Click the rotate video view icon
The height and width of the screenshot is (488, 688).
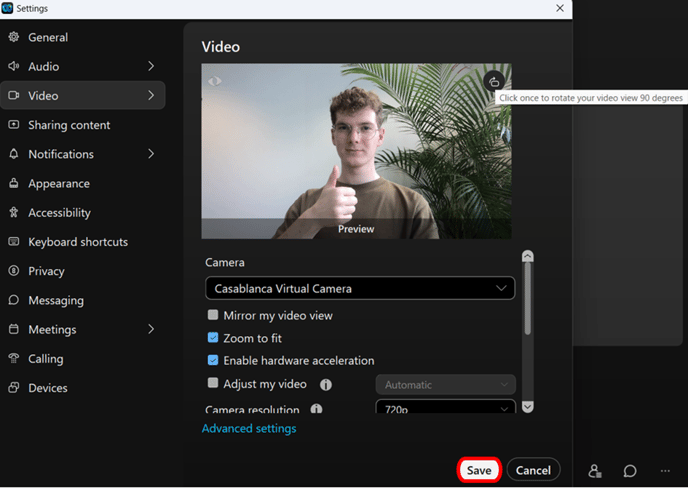point(494,82)
